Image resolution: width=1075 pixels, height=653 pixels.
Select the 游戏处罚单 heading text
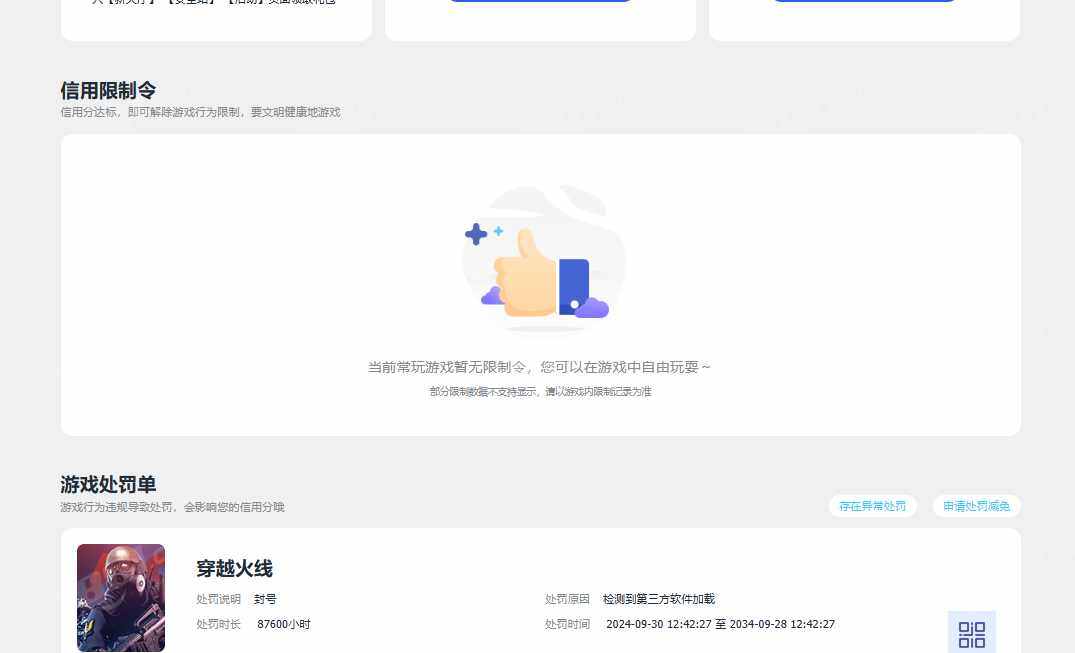(x=108, y=484)
